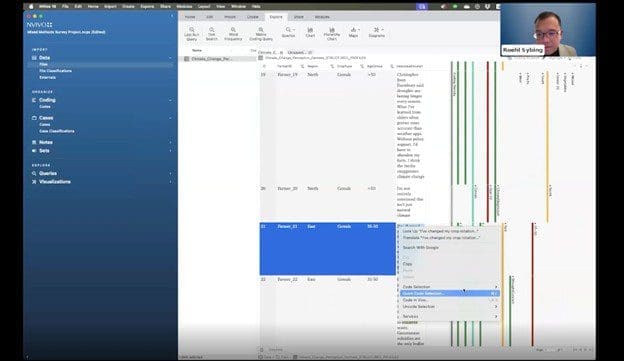Open Case Classifications in sidebar
The height and width of the screenshot is (361, 624).
[x=57, y=131]
